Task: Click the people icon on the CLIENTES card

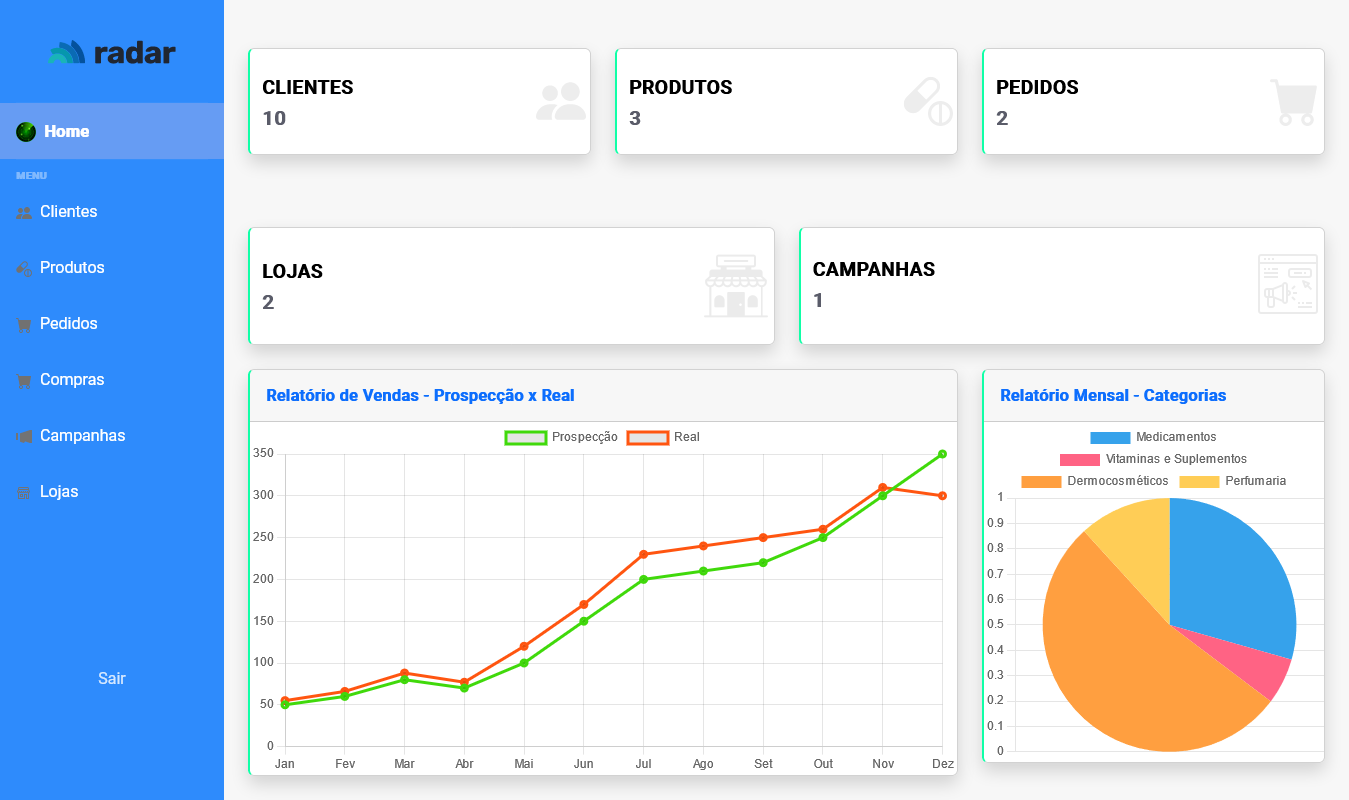Action: [560, 100]
